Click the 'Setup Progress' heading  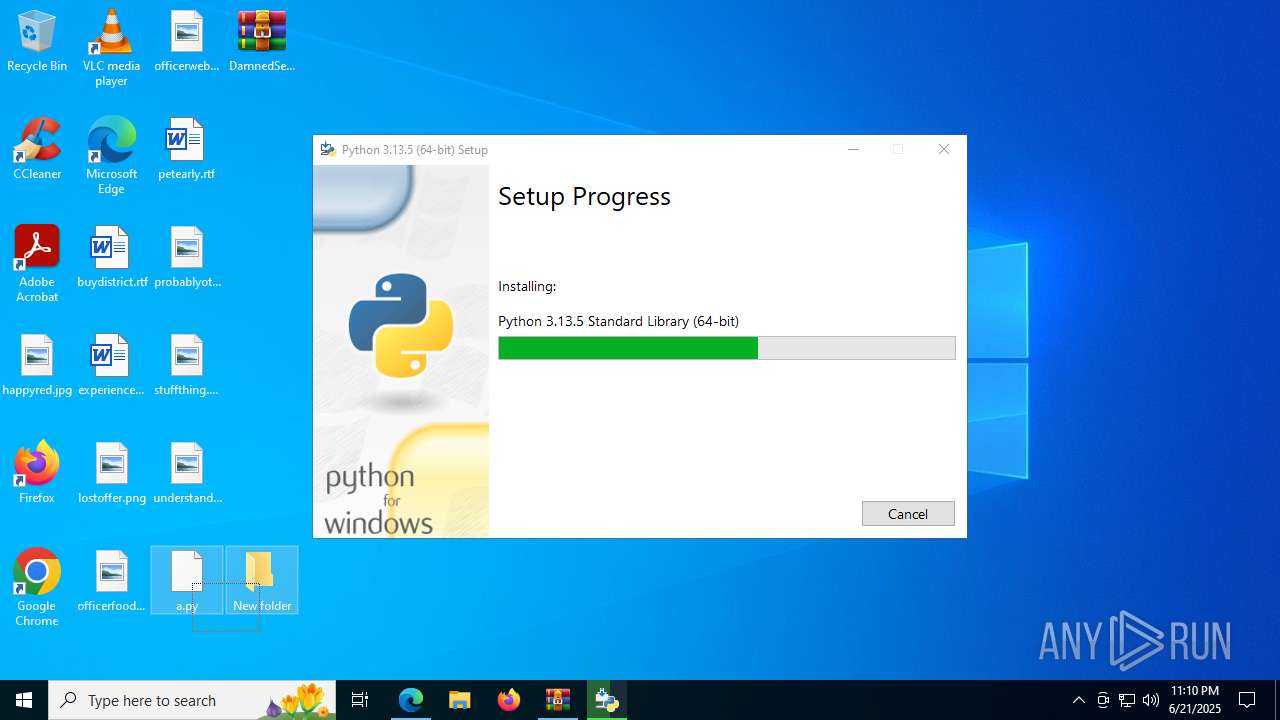(584, 196)
